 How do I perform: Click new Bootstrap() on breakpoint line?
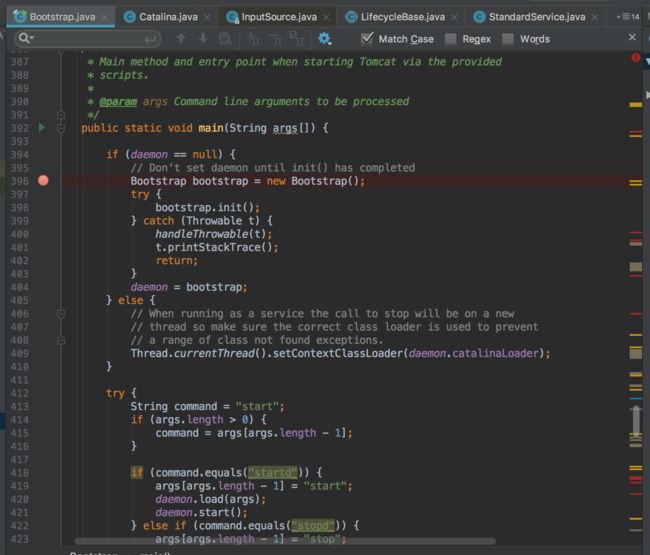coord(315,181)
